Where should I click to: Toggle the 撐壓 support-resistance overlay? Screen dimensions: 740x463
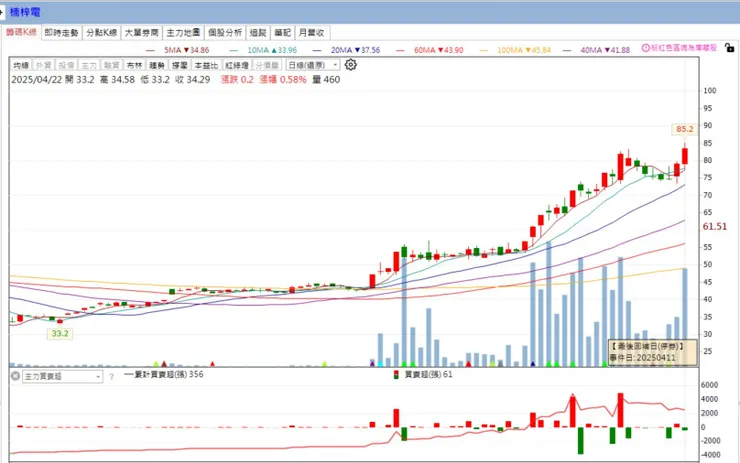tap(179, 65)
